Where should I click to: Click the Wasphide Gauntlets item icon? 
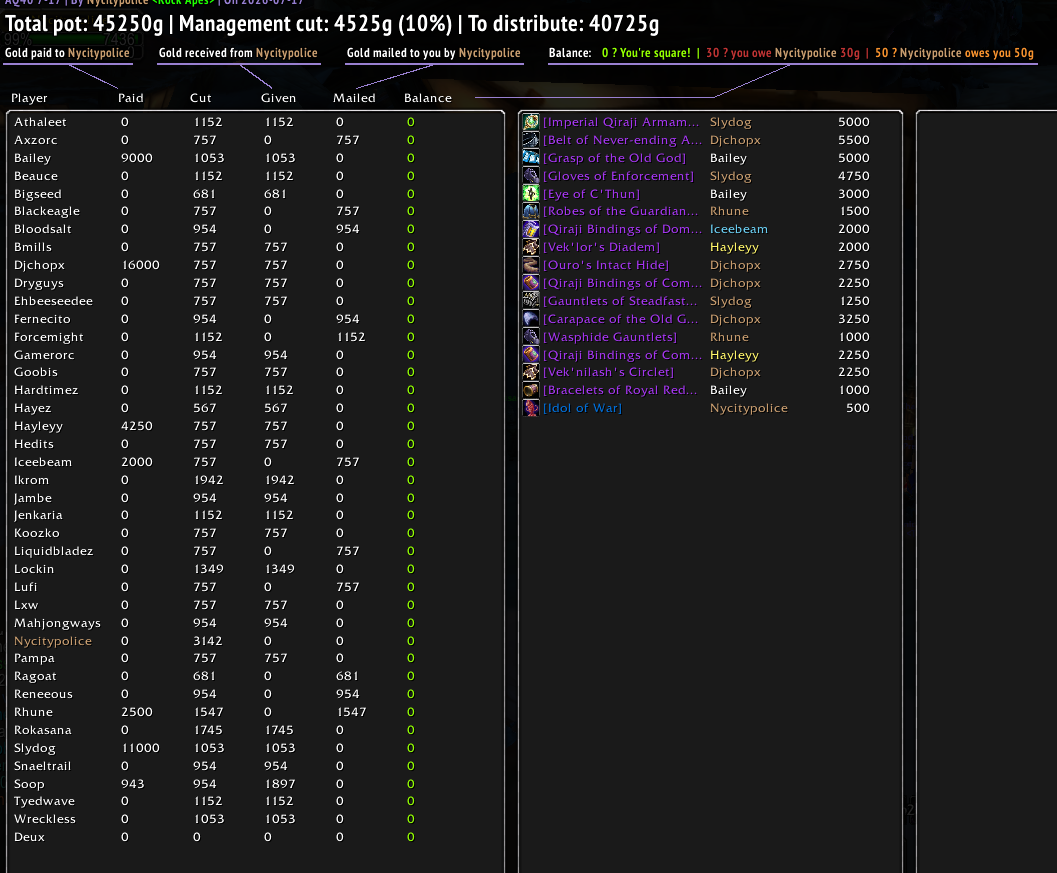click(x=531, y=336)
